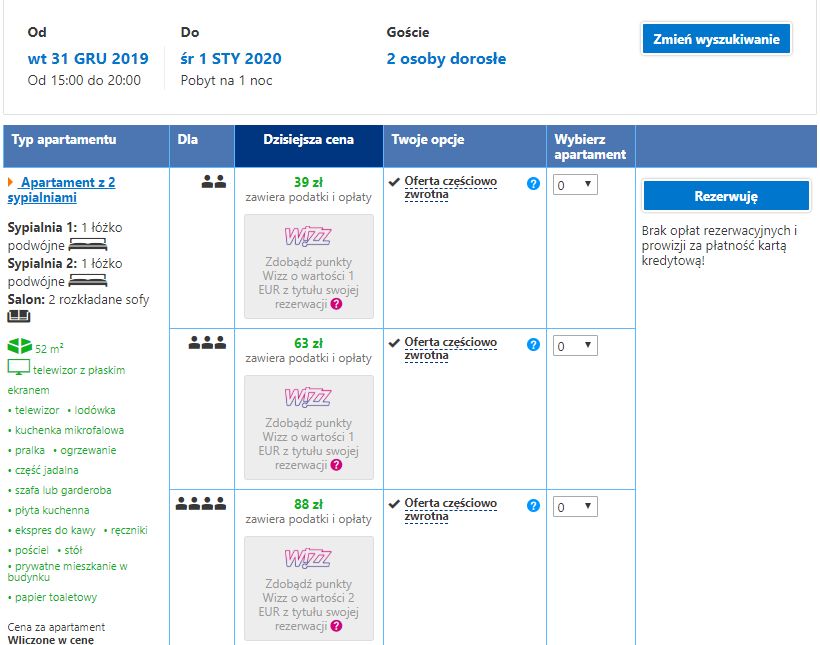The width and height of the screenshot is (820, 645).
Task: Click the papier toaletowy amenity
Action: point(56,597)
